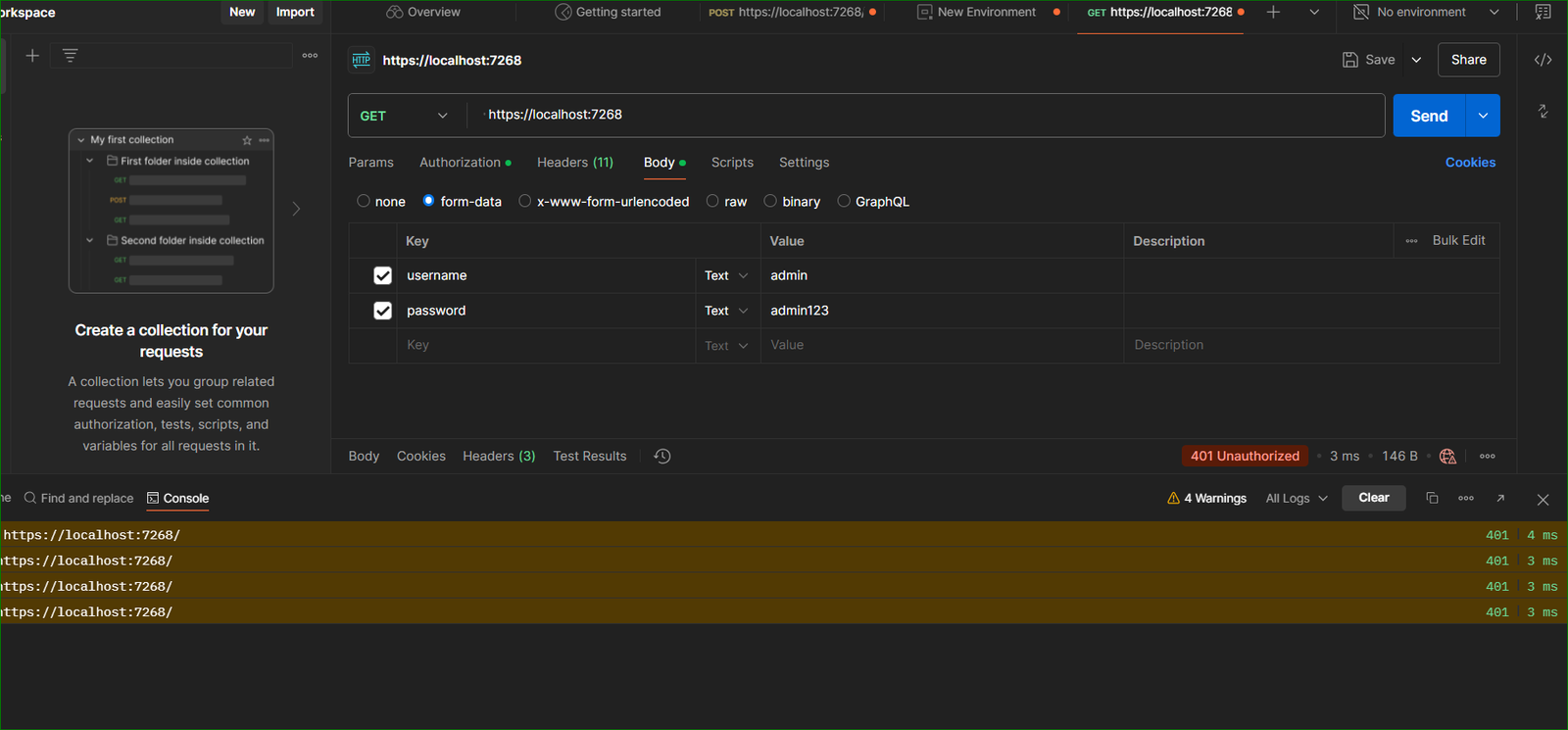
Task: Switch to the Authorization tab
Action: 460,163
